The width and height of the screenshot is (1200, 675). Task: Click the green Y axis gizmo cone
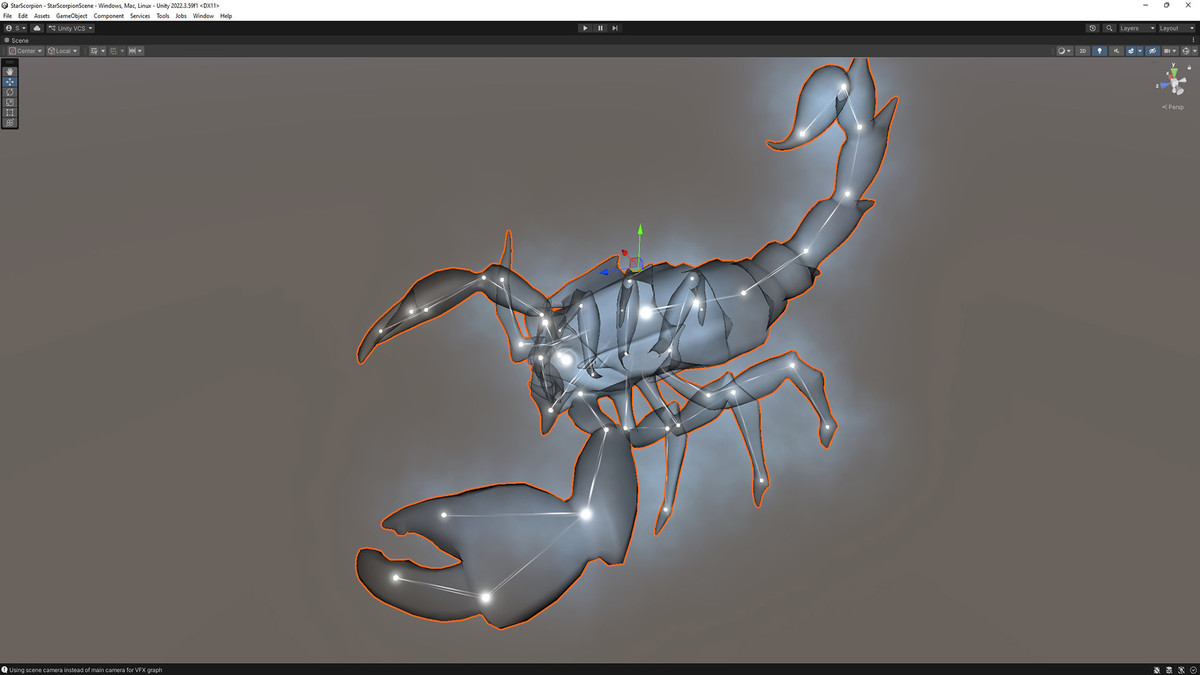point(1174,73)
